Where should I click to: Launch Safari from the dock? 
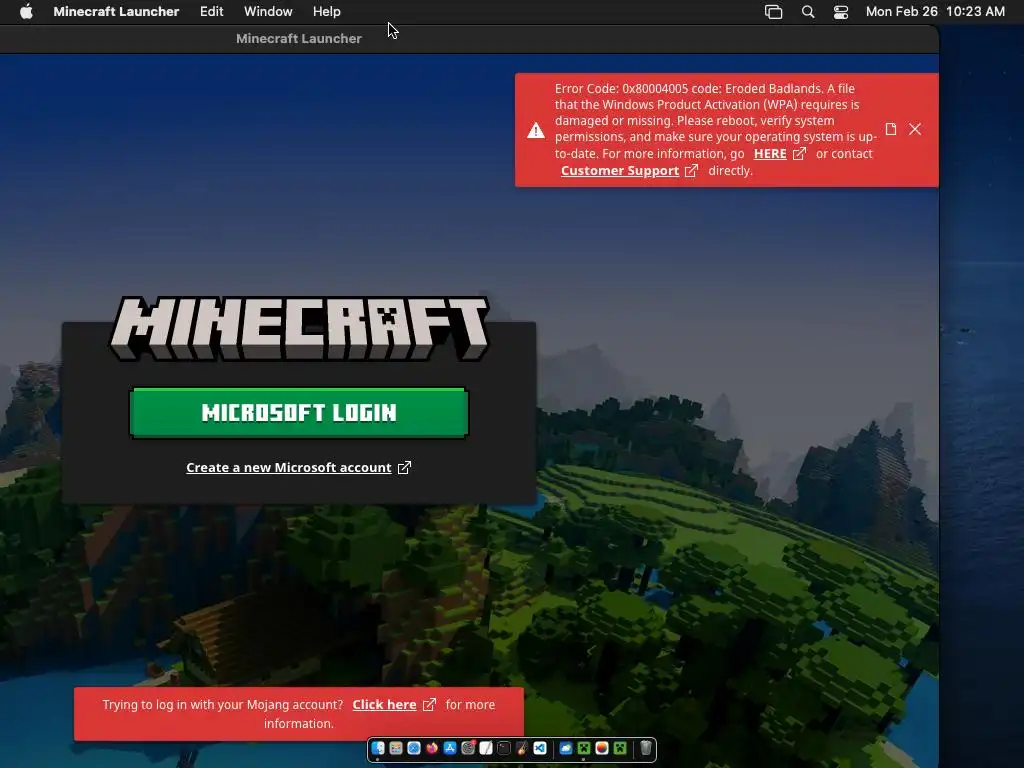pyautogui.click(x=414, y=748)
